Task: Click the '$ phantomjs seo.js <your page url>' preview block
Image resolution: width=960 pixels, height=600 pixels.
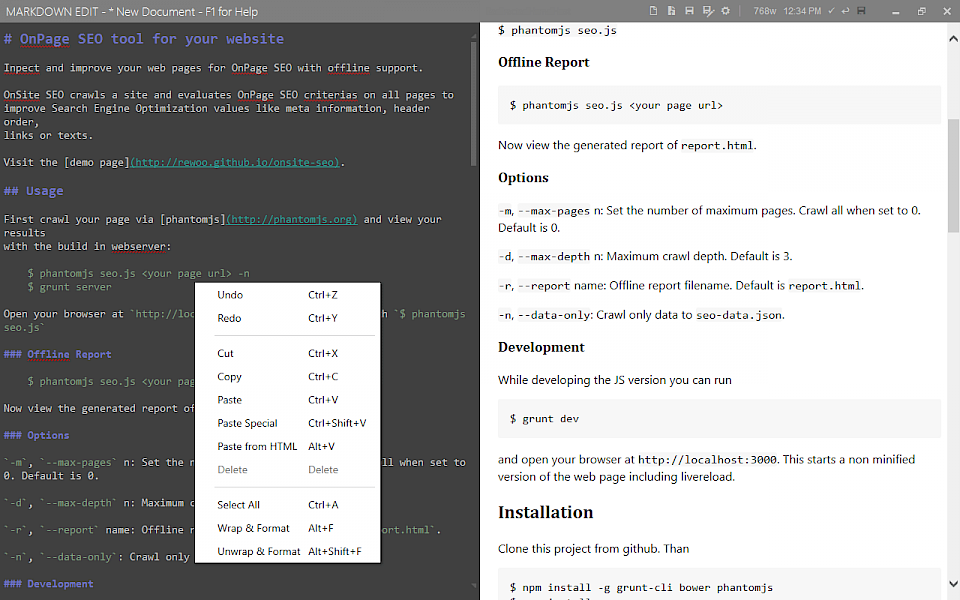Action: click(719, 105)
